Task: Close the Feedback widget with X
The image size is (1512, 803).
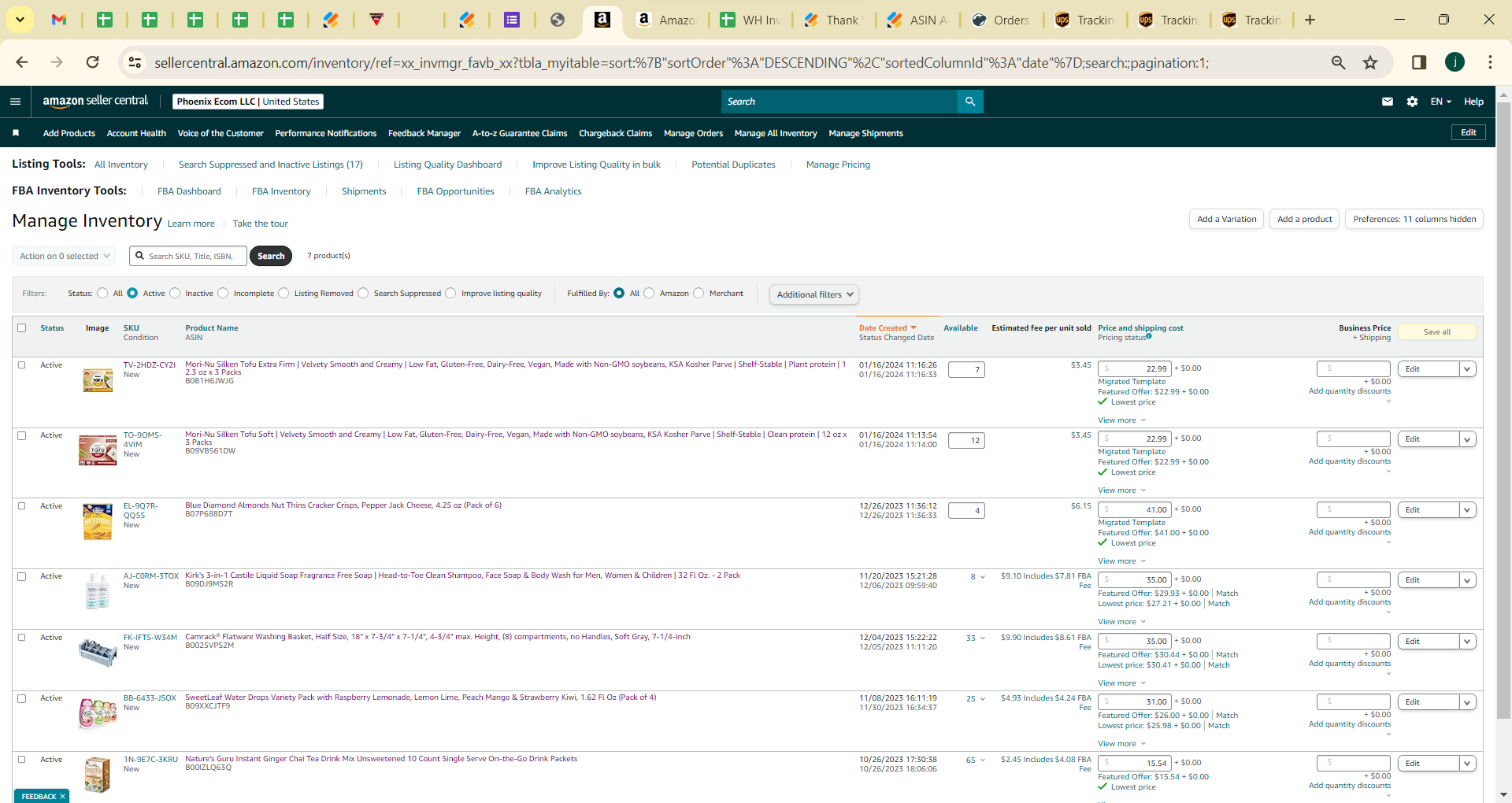Action: [63, 797]
